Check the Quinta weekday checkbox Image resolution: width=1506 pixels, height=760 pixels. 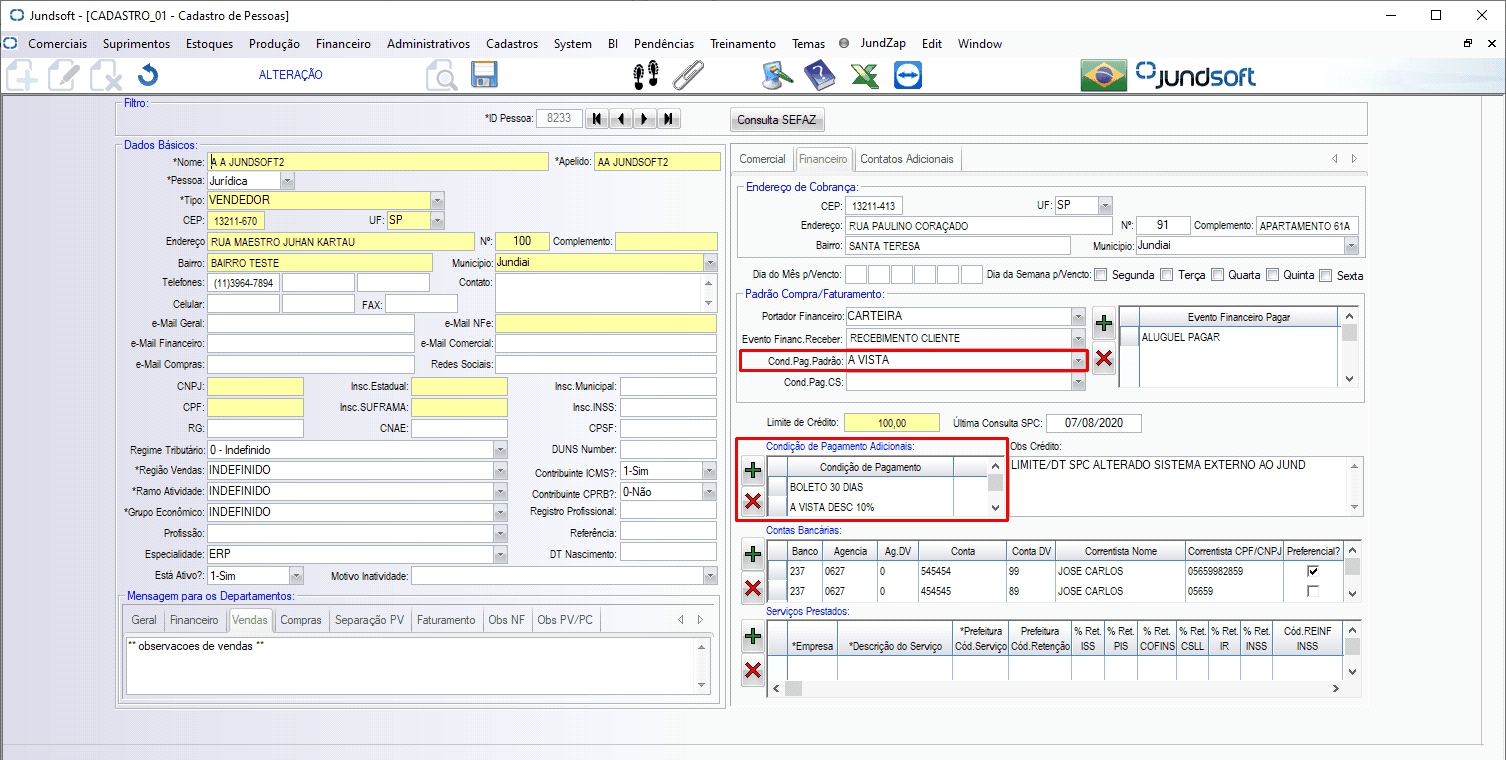click(x=1272, y=275)
